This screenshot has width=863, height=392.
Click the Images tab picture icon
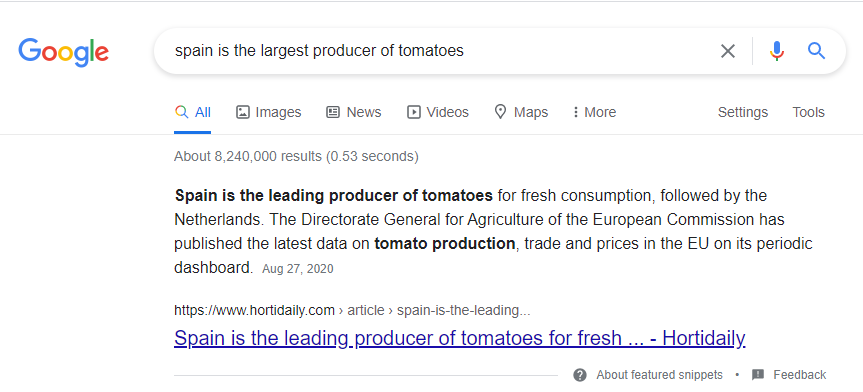coord(243,112)
